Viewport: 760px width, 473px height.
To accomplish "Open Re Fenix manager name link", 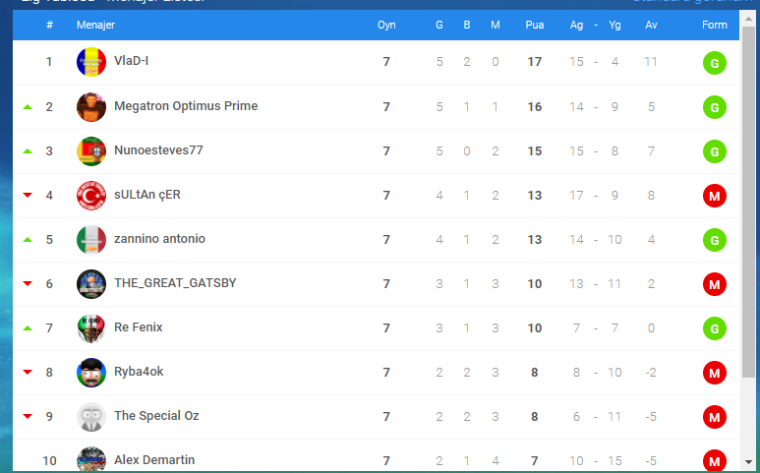I will click(x=138, y=327).
